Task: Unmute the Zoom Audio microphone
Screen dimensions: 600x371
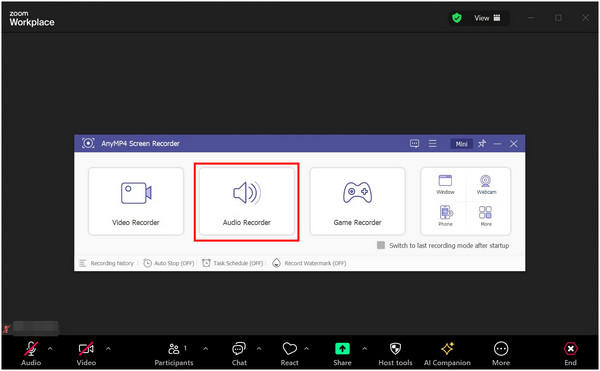Action: (x=31, y=354)
